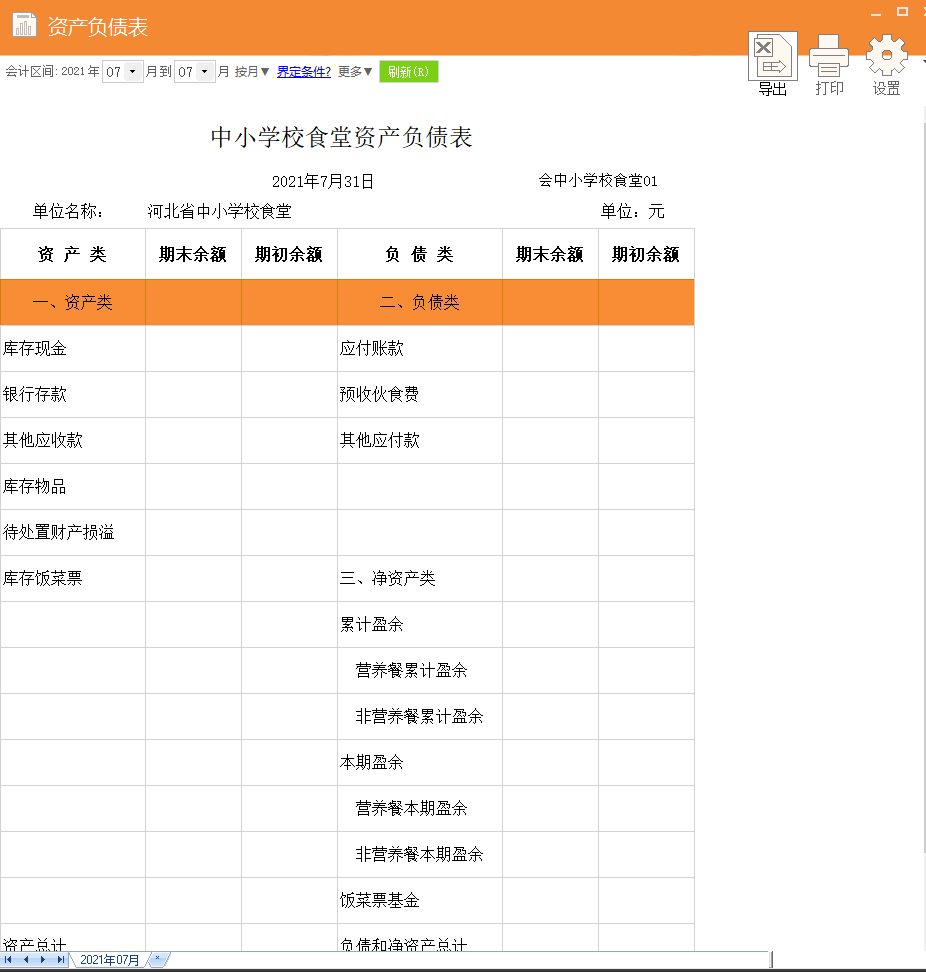Screen dimensions: 926x972
Task: Click the asterisk tab to add a sheet
Action: (157, 959)
